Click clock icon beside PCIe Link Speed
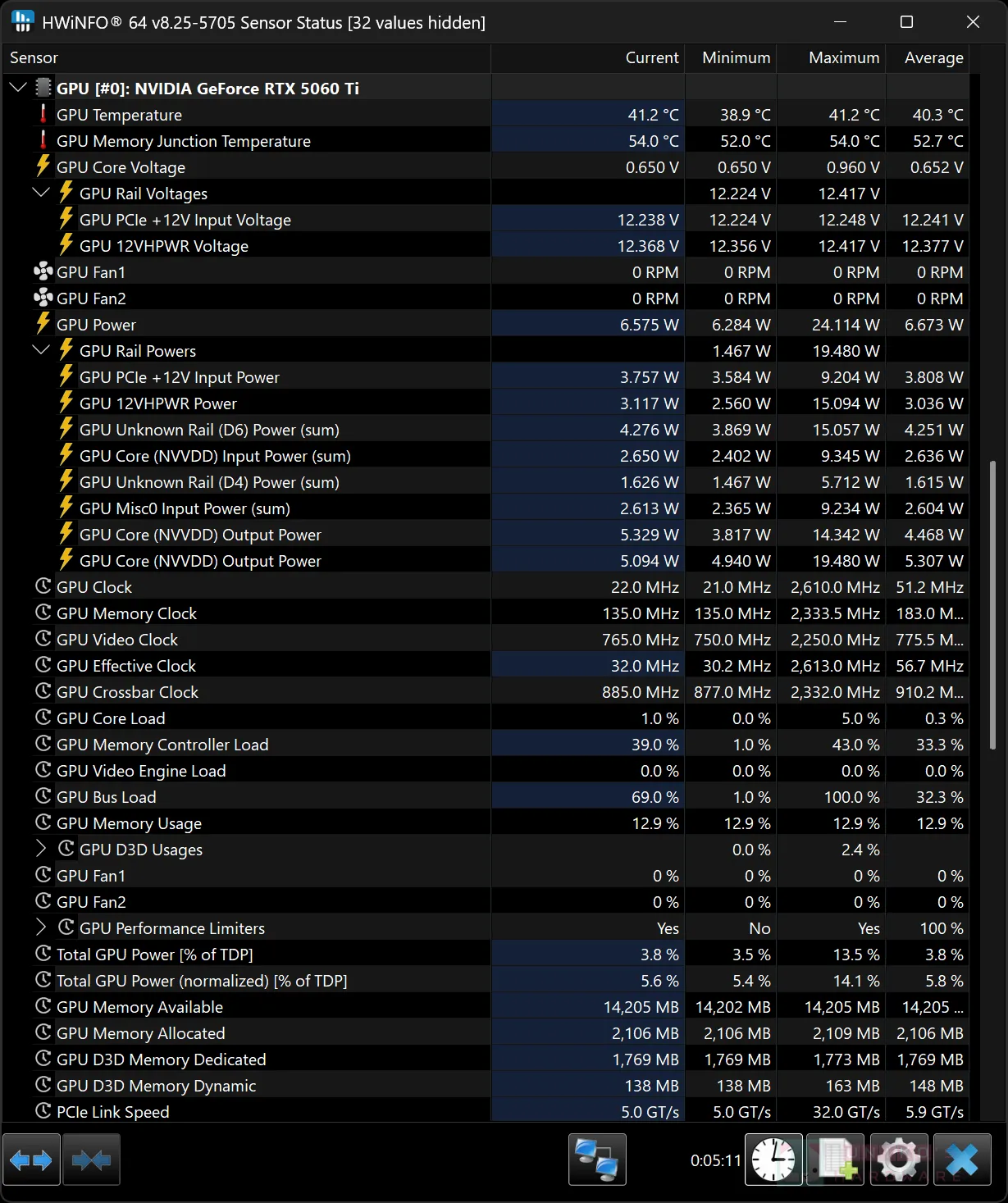The height and width of the screenshot is (1203, 1008). tap(43, 1111)
